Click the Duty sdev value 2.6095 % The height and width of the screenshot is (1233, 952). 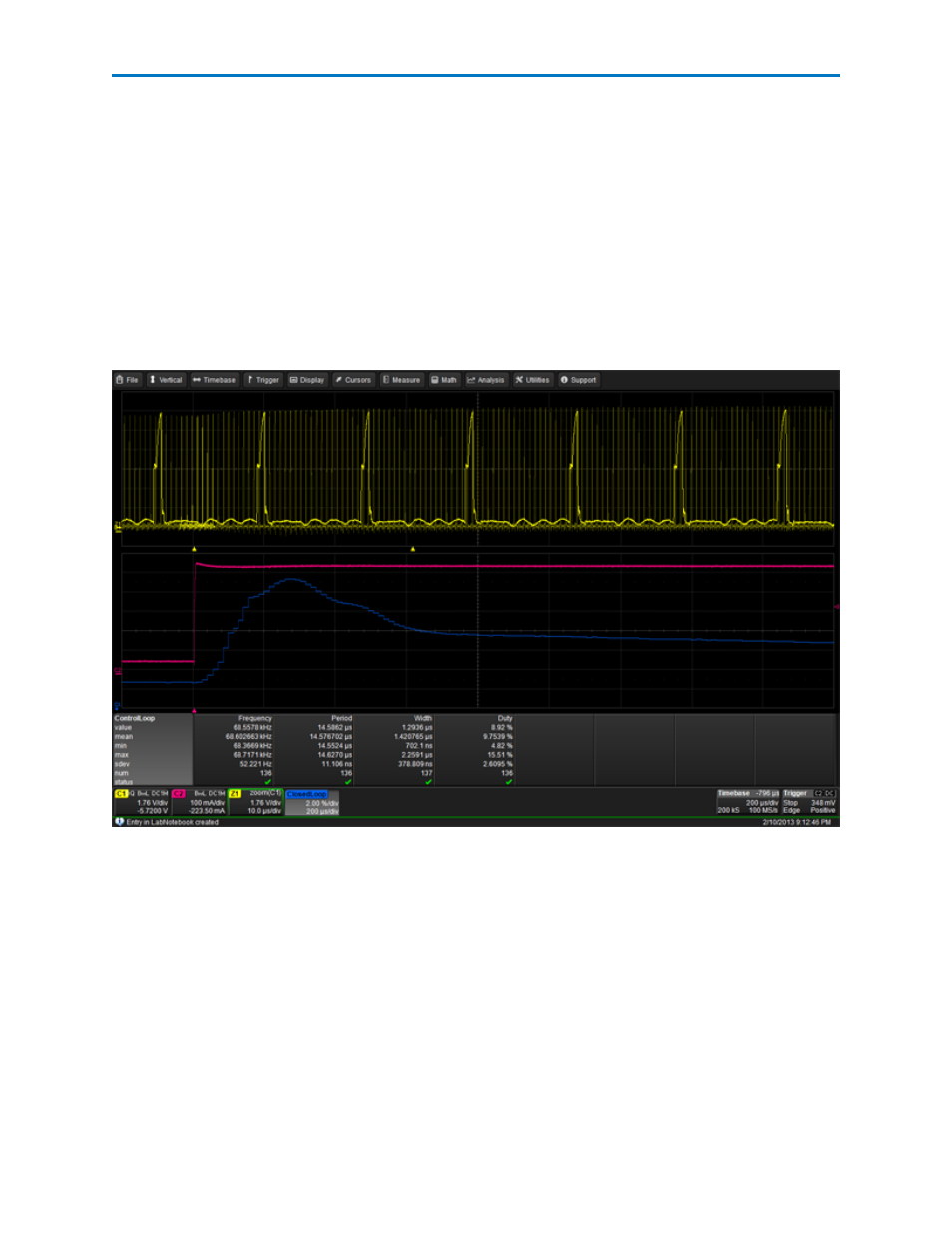498,764
